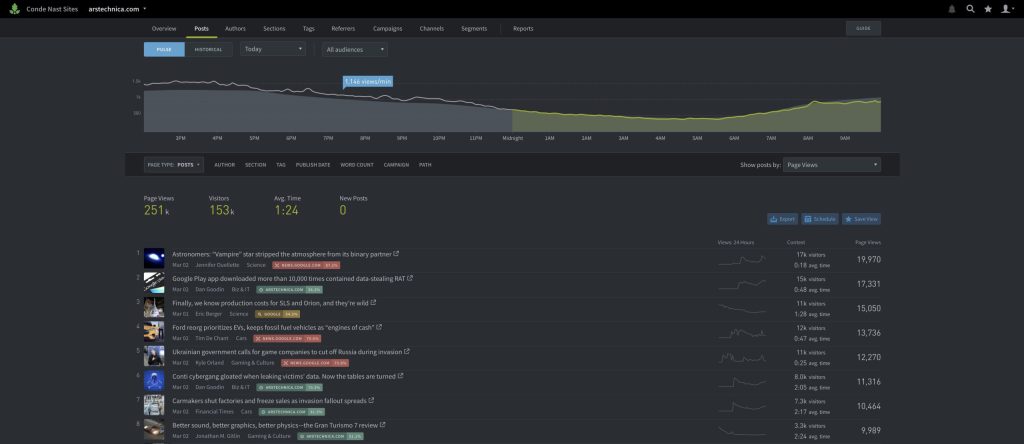Click the Export button
Image resolution: width=1024 pixels, height=444 pixels.
(782, 219)
